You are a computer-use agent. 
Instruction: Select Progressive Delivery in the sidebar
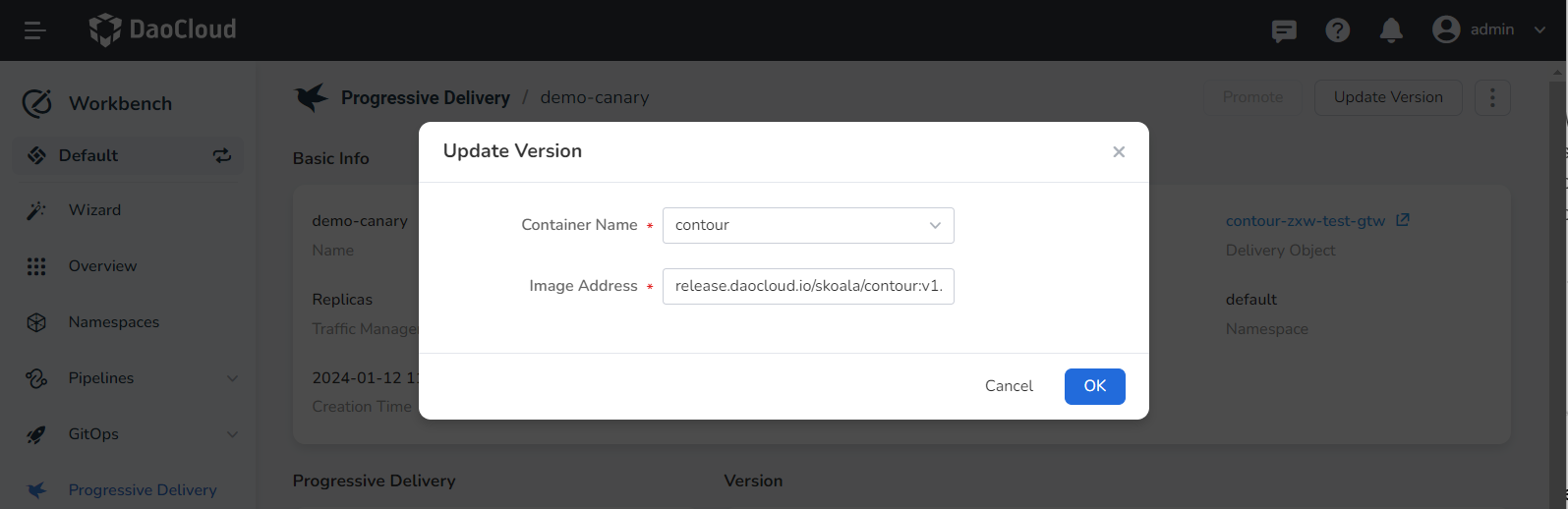pyautogui.click(x=142, y=489)
